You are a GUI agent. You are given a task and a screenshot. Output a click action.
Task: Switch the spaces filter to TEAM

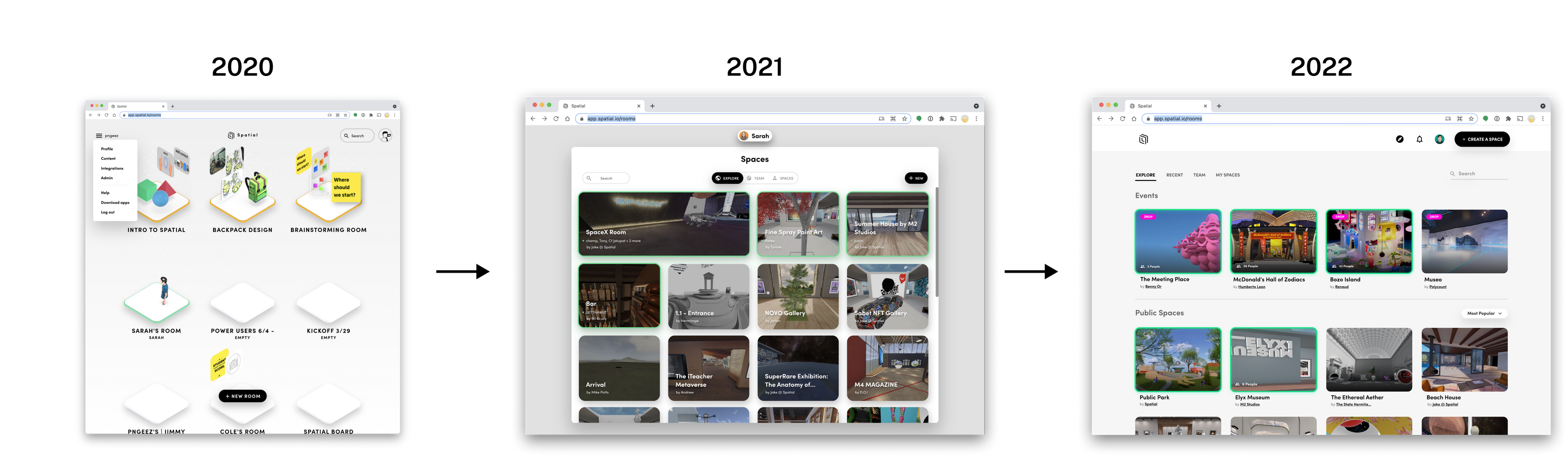(x=758, y=178)
